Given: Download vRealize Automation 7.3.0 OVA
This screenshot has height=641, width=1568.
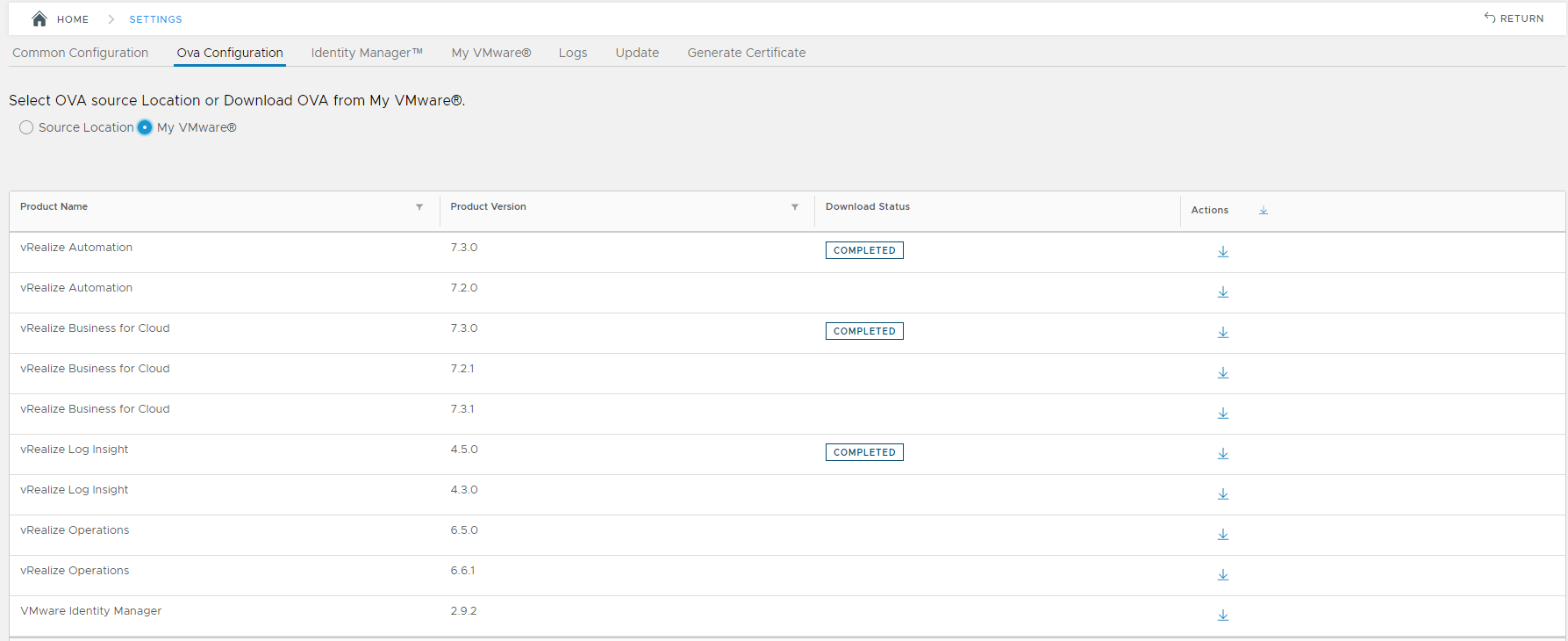Looking at the screenshot, I should (x=1222, y=252).
